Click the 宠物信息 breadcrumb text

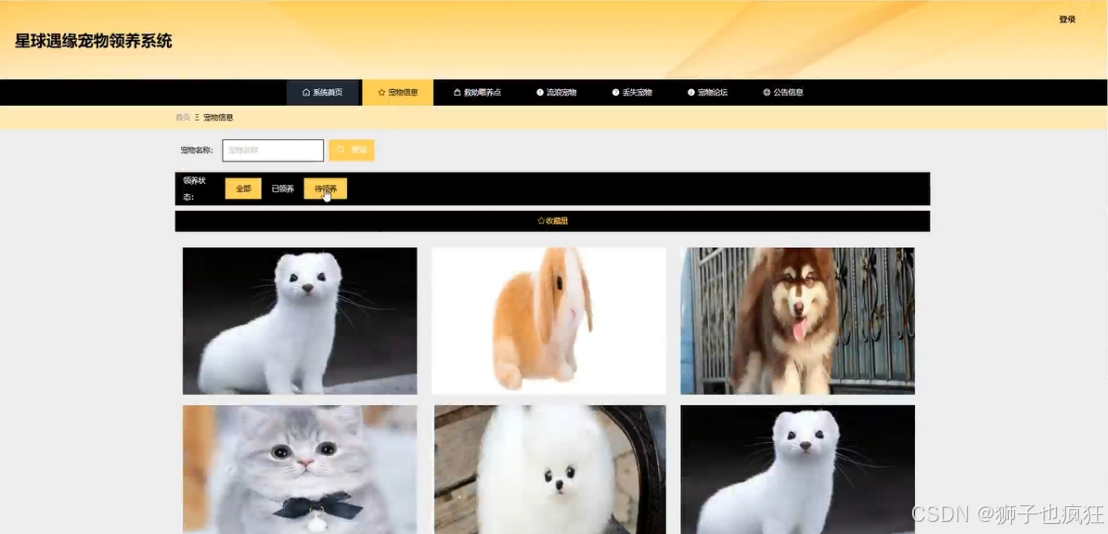tap(218, 118)
